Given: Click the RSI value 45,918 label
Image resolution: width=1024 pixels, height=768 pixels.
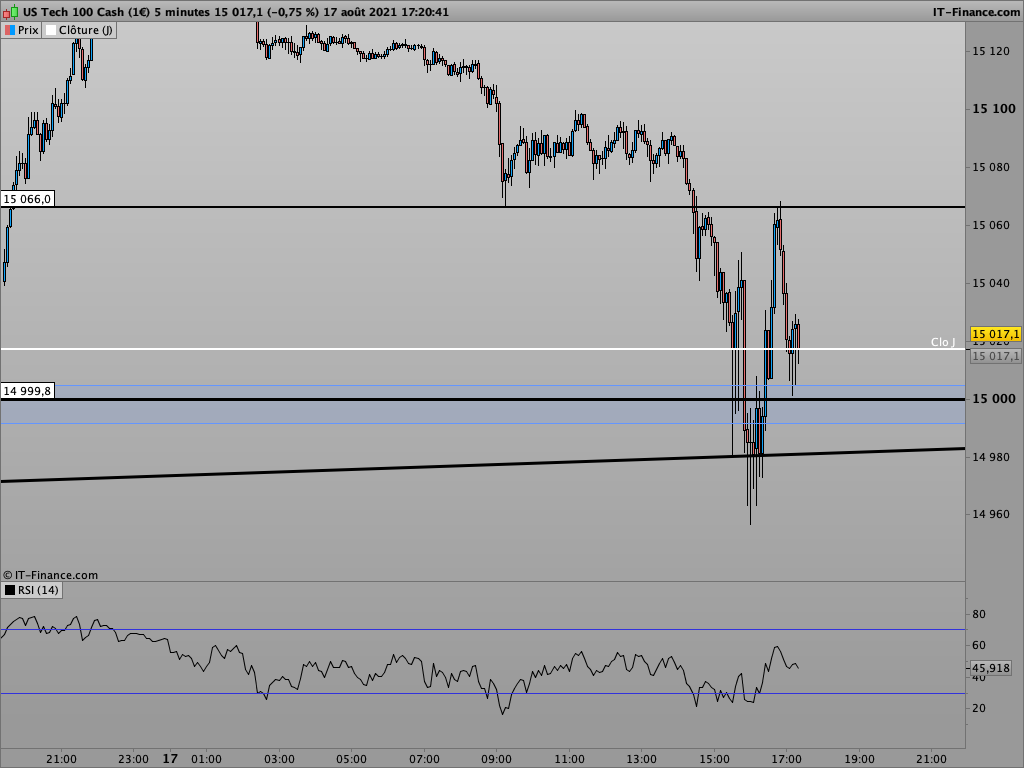Looking at the screenshot, I should [991, 668].
